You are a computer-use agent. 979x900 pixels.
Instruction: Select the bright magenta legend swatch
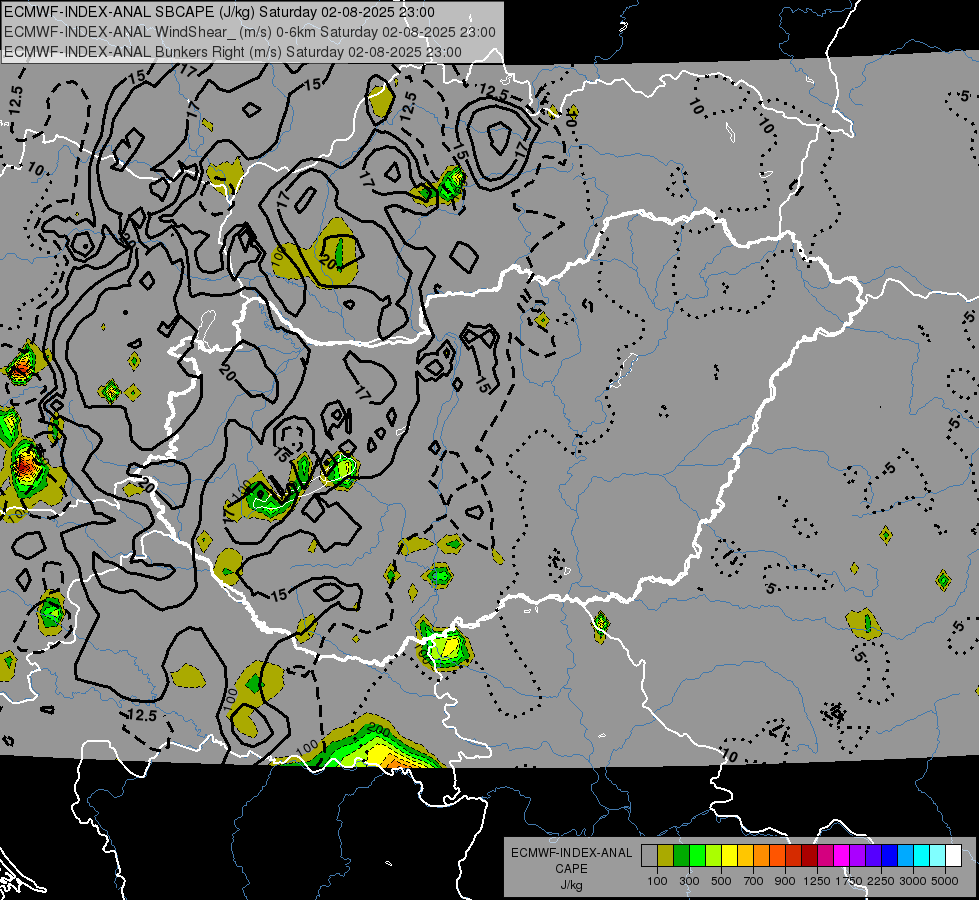coord(842,856)
